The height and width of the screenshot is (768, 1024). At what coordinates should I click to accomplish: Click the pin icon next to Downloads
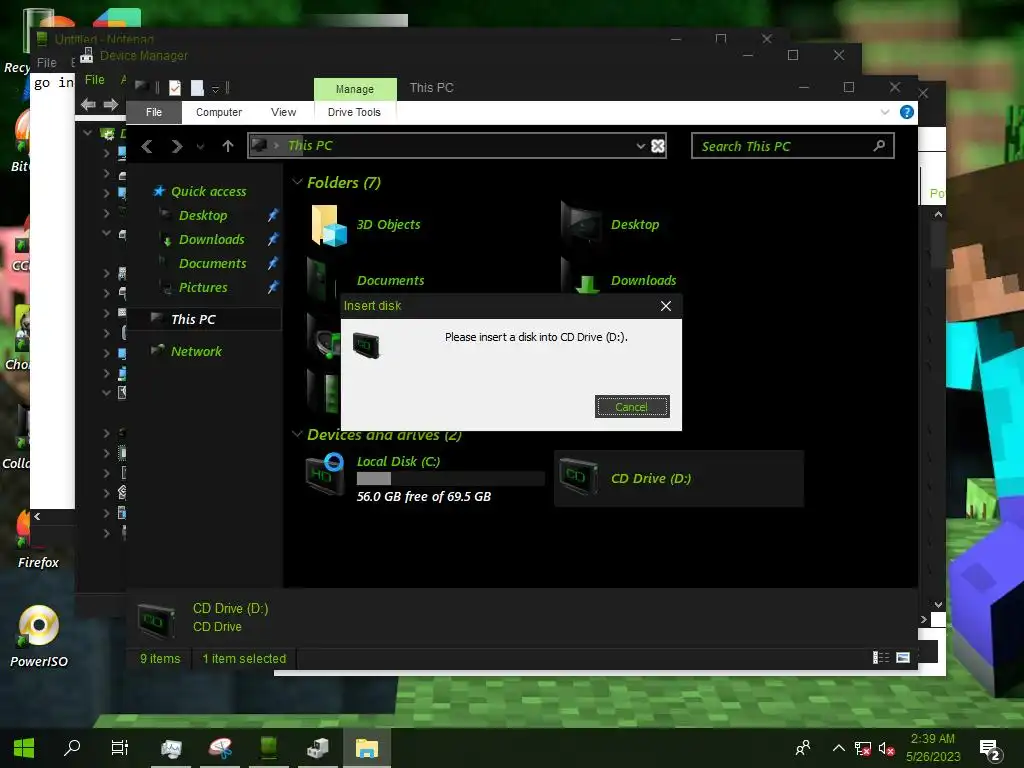click(273, 240)
